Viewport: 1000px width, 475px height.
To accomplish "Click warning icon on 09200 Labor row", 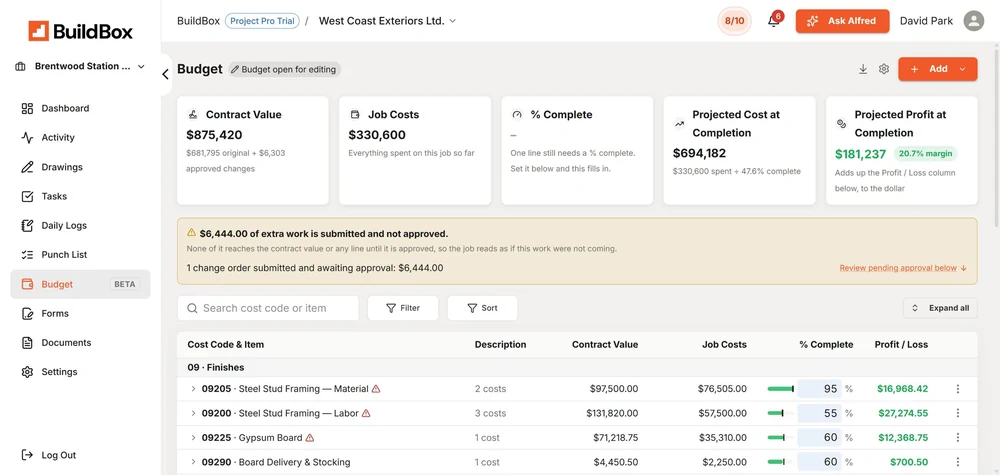I will click(366, 413).
